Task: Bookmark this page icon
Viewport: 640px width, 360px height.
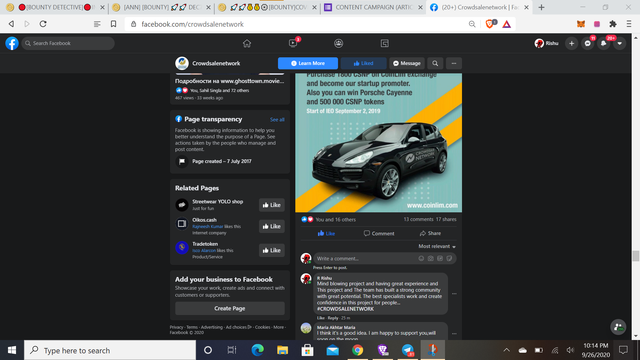Action: (113, 24)
